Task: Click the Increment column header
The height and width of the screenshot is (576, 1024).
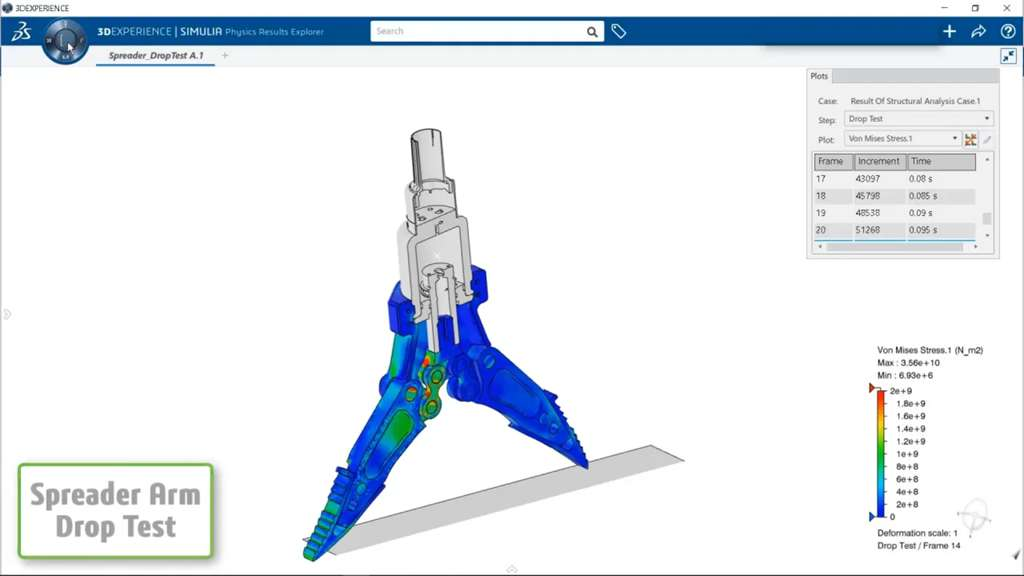Action: pyautogui.click(x=879, y=161)
